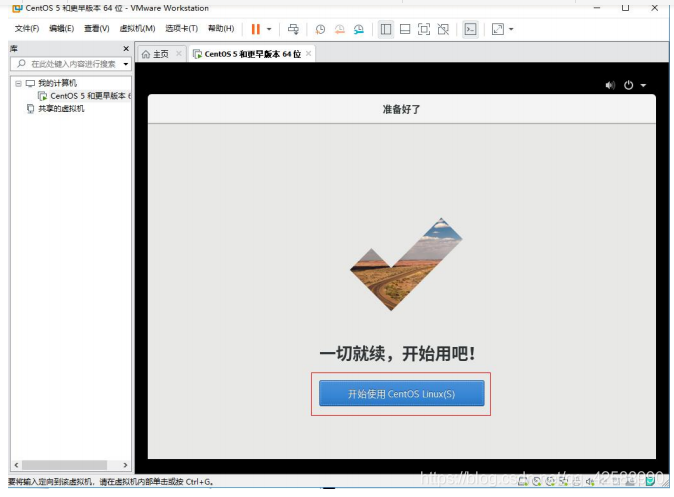Enter full screen mode icon
This screenshot has width=674, height=497.
[424, 29]
